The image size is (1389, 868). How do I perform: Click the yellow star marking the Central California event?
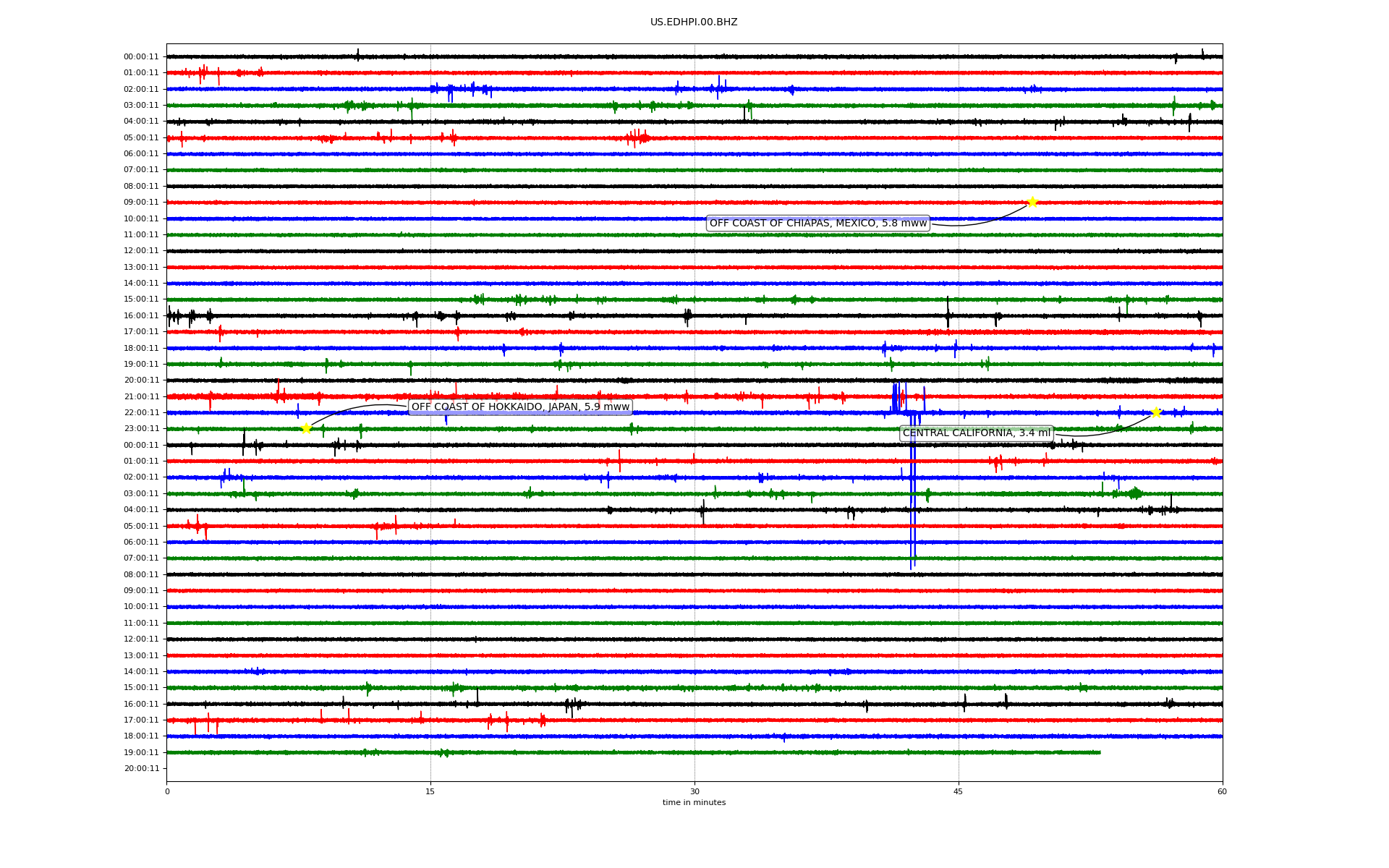1156,412
